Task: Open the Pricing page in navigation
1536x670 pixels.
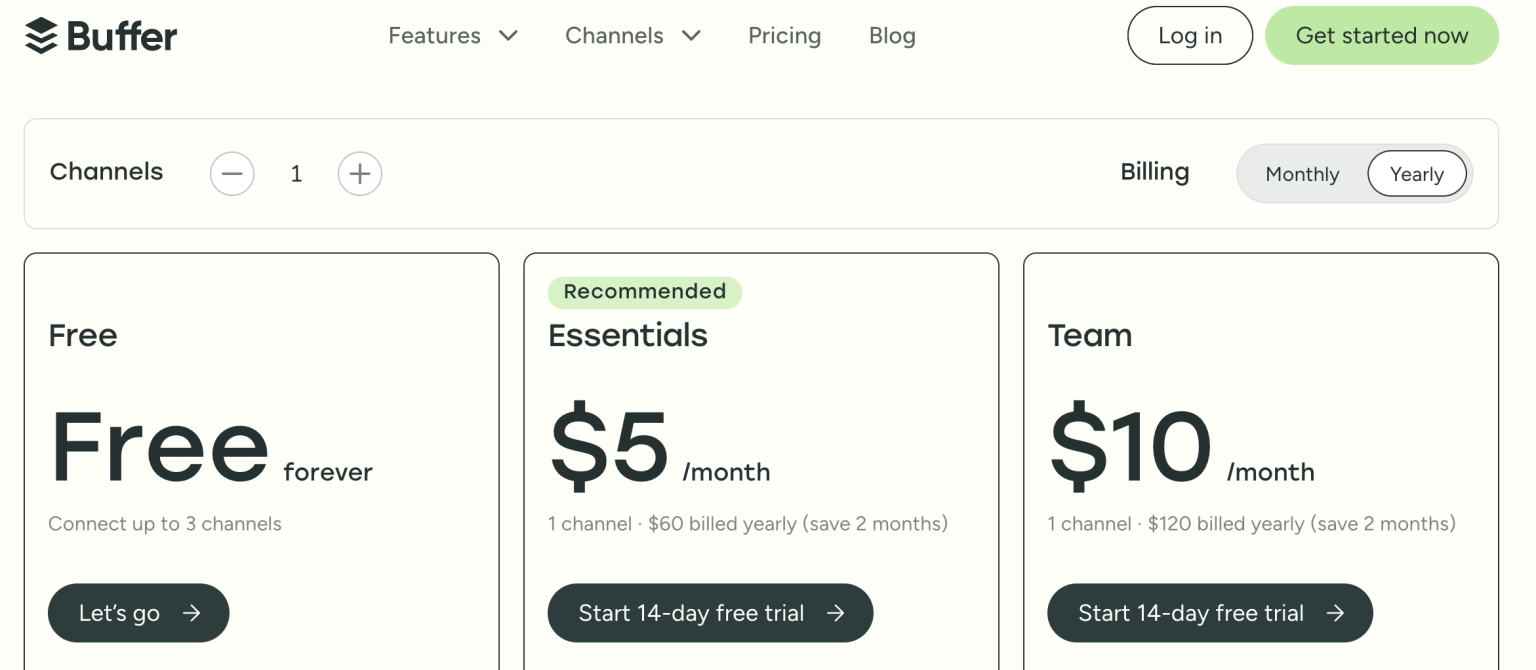Action: [x=784, y=36]
